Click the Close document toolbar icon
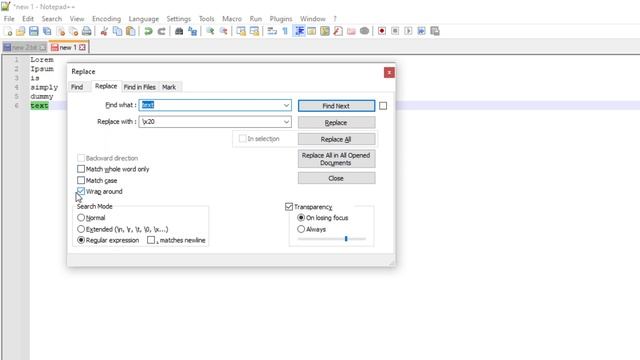This screenshot has width=640, height=360. (x=61, y=31)
